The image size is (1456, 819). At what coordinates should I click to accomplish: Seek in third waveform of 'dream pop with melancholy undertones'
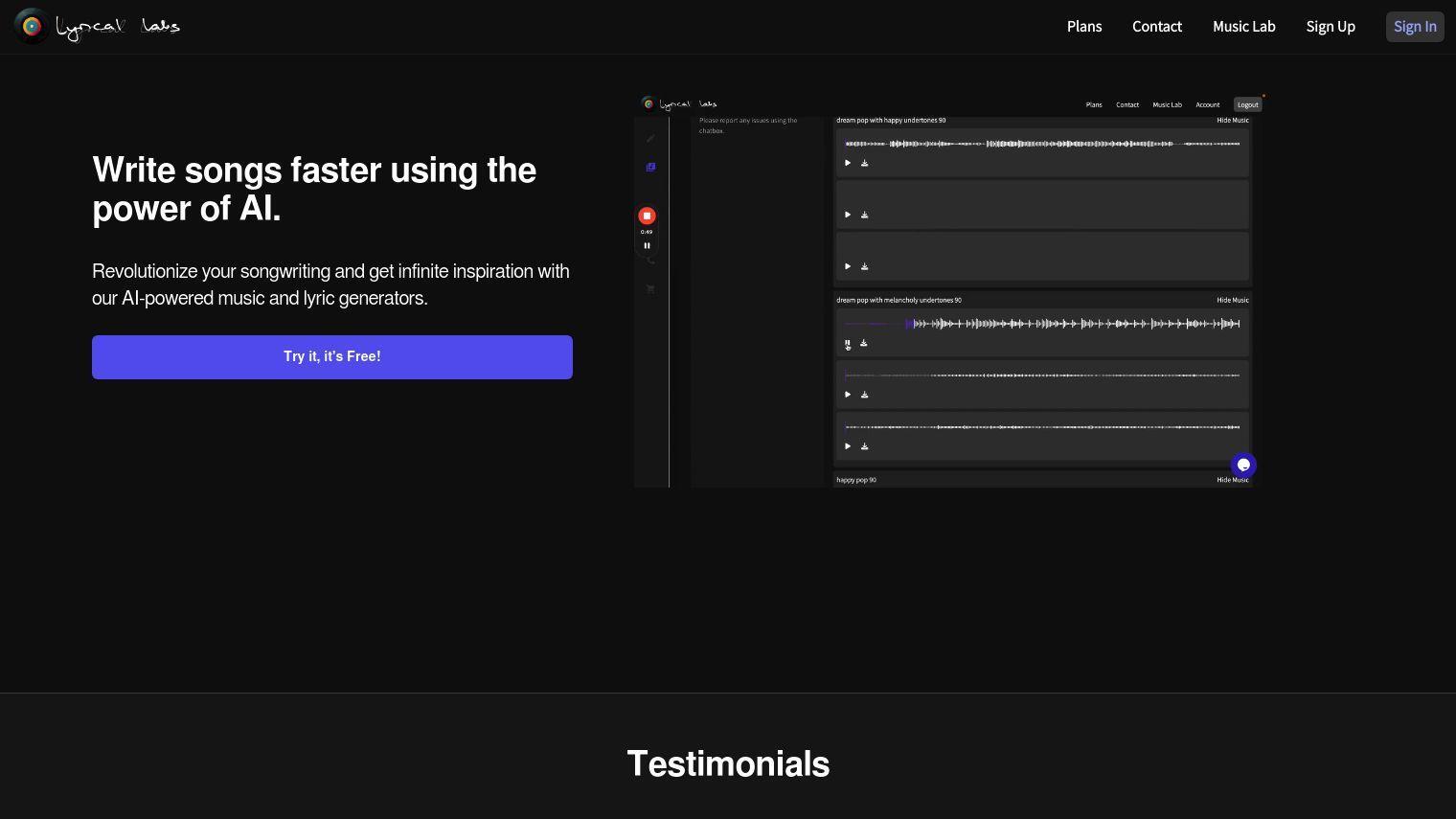[1042, 427]
